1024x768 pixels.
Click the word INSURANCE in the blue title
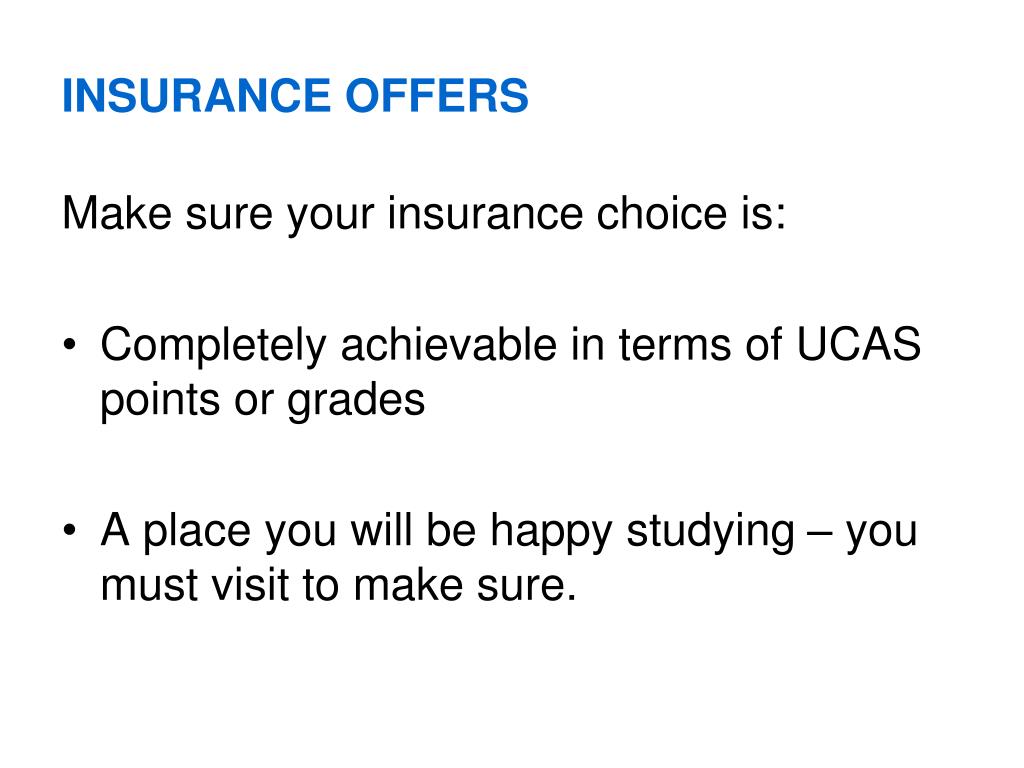[197, 96]
